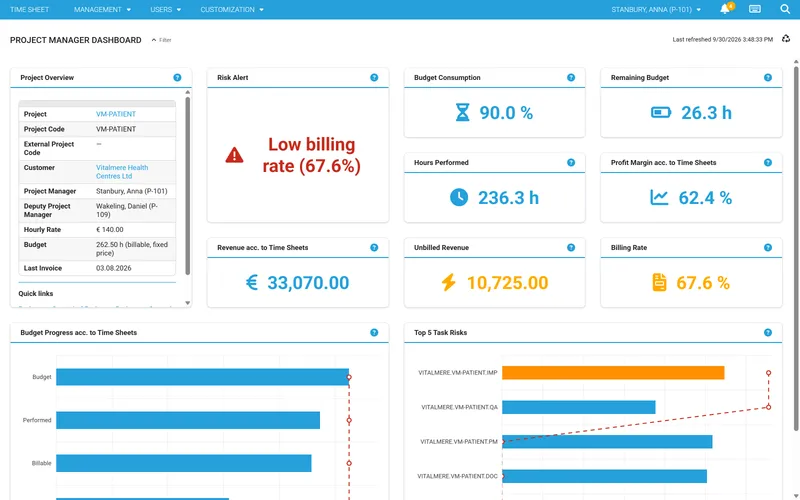The image size is (800, 500).
Task: Click the Performed bar in Budget Progress
Action: click(x=188, y=420)
